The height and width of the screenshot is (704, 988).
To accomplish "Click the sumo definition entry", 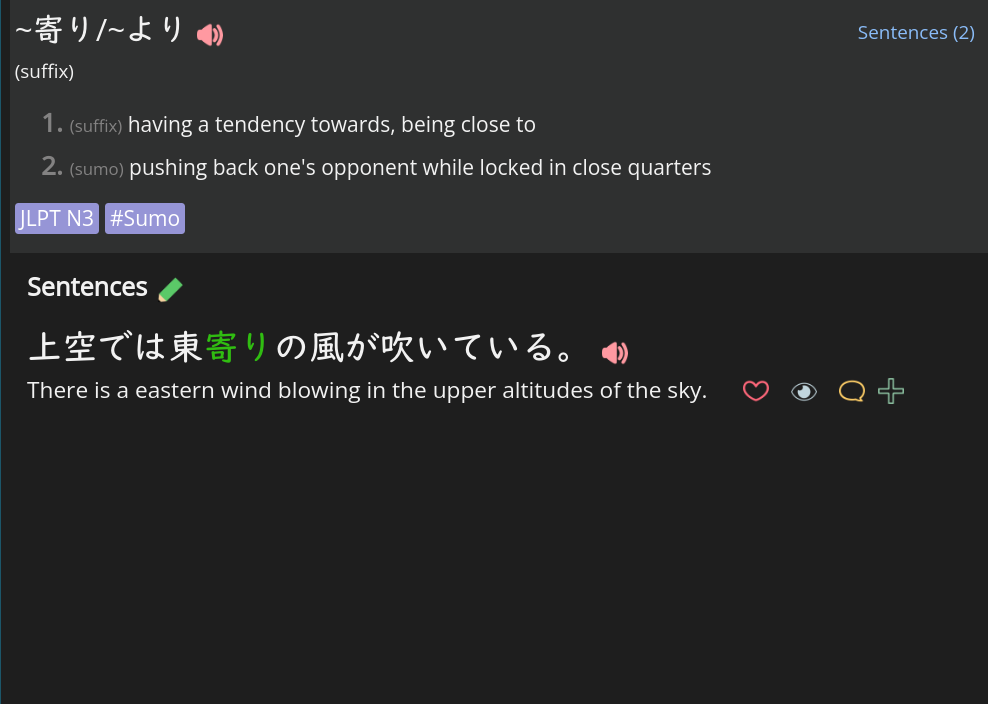I will [390, 167].
